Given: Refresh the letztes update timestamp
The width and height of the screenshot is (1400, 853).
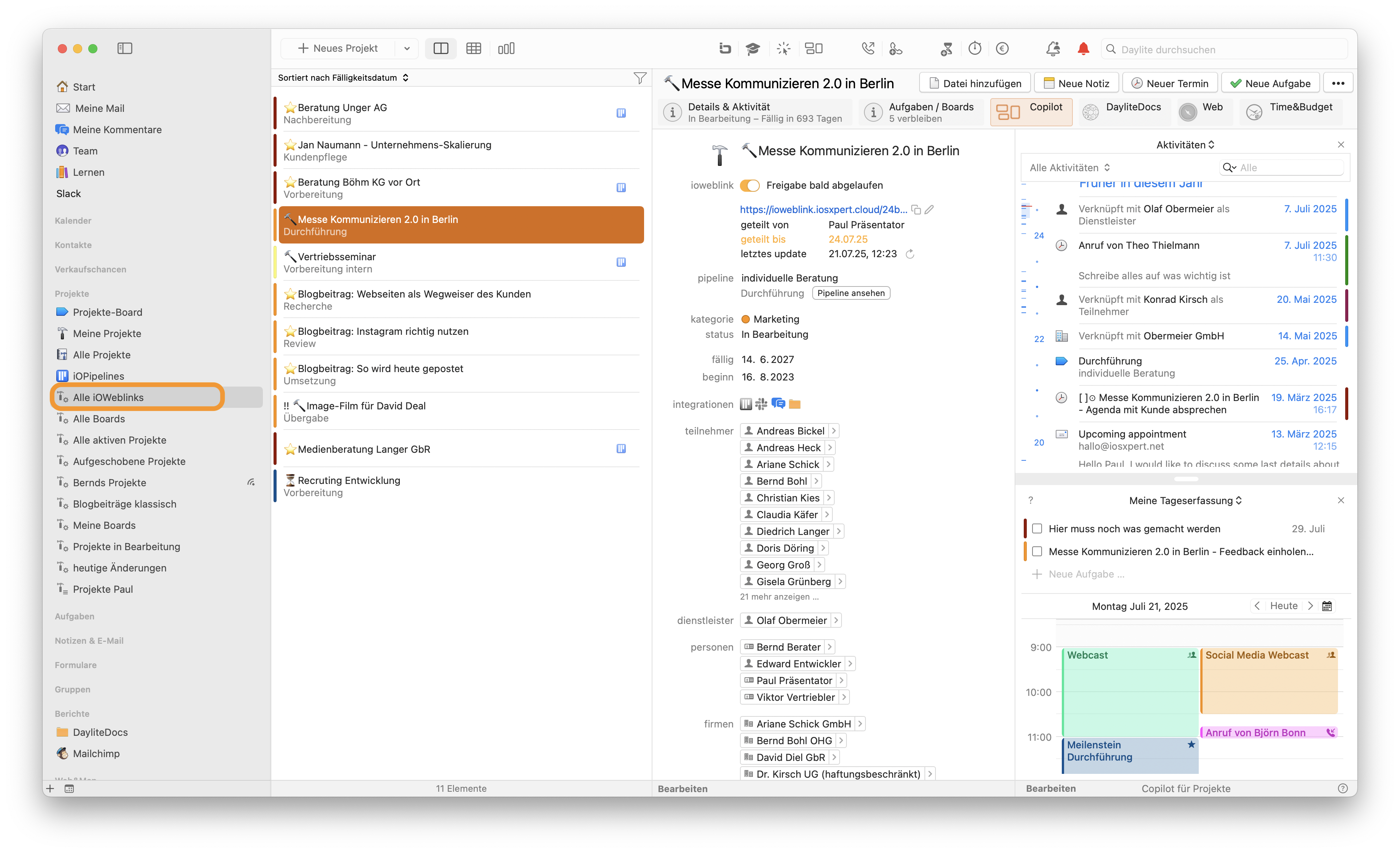Looking at the screenshot, I should pyautogui.click(x=910, y=254).
